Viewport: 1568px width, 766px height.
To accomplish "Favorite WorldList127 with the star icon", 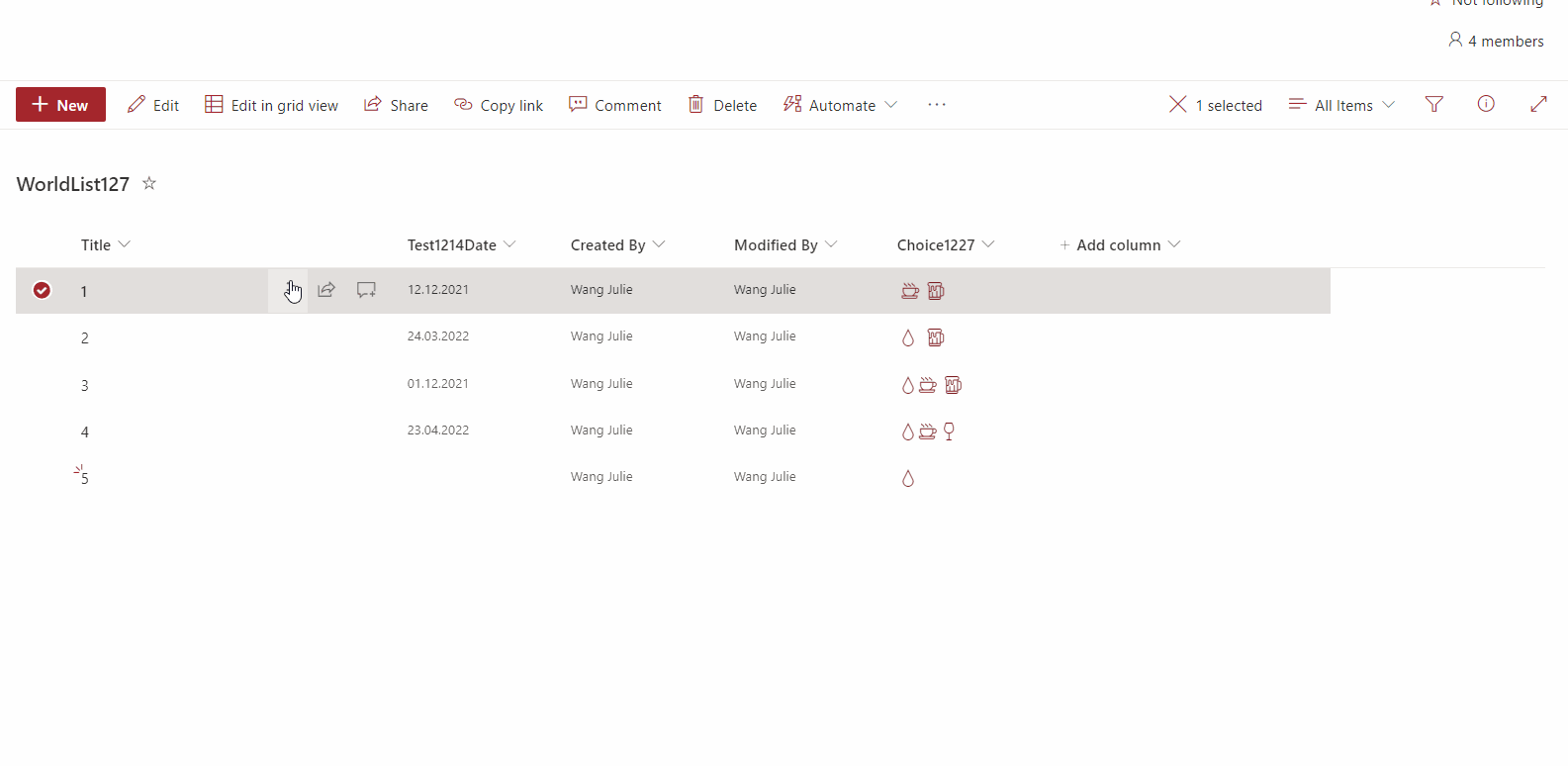I will click(x=149, y=183).
